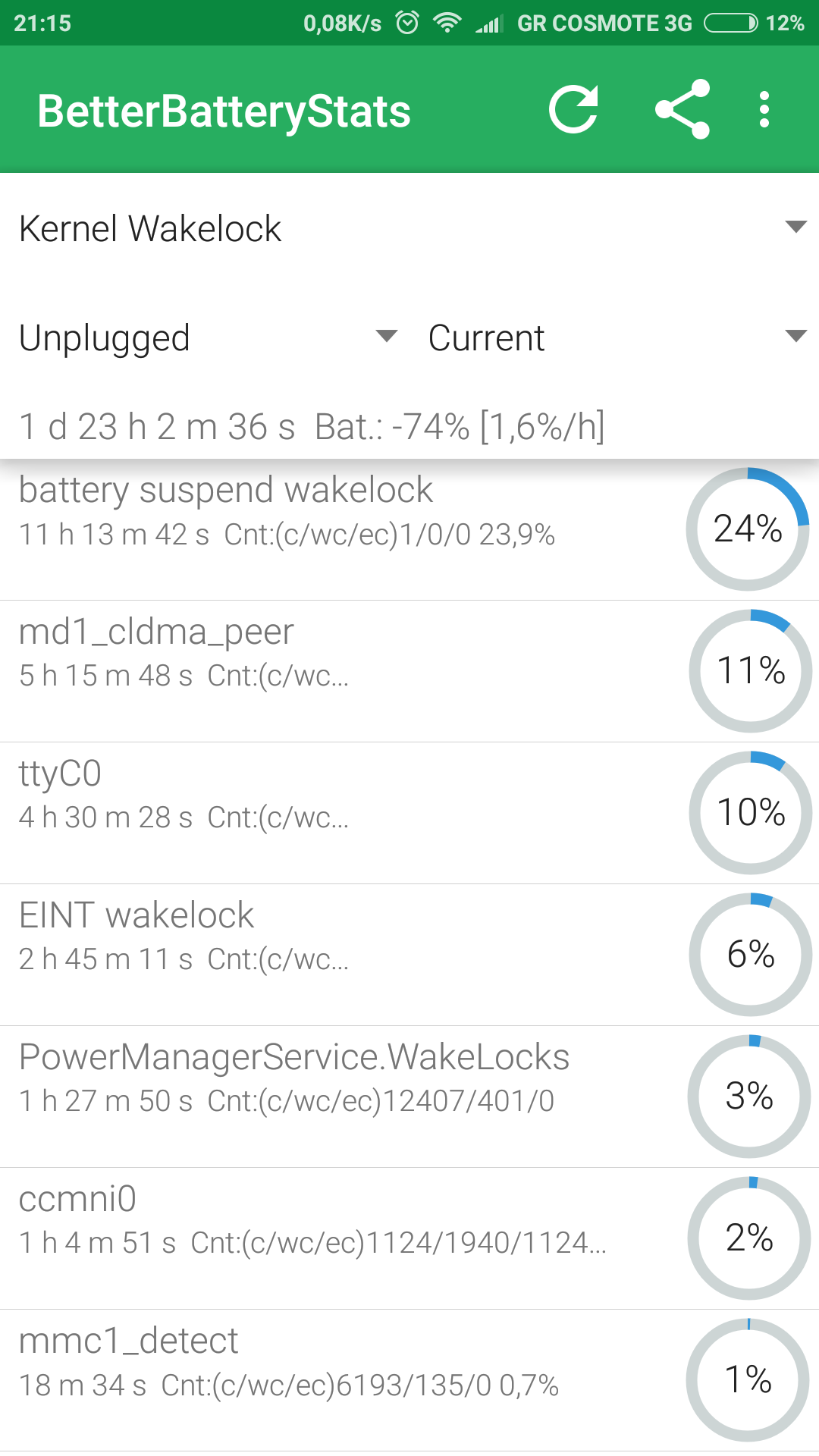Tap the alarm clock status bar icon
819x1456 pixels.
tap(408, 23)
